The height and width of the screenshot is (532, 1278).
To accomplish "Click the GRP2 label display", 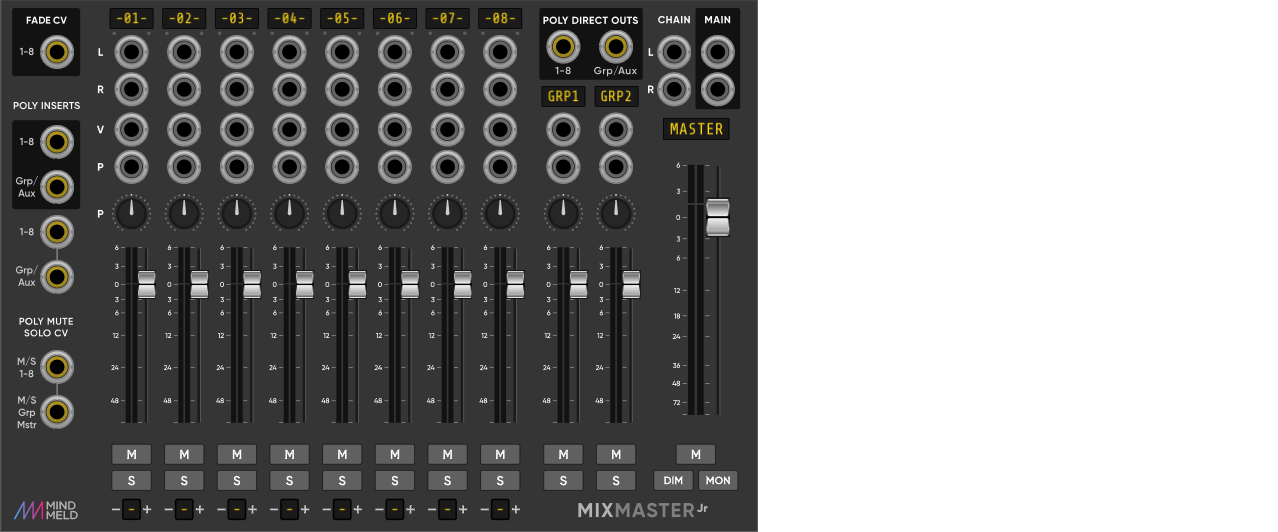I will [x=616, y=97].
